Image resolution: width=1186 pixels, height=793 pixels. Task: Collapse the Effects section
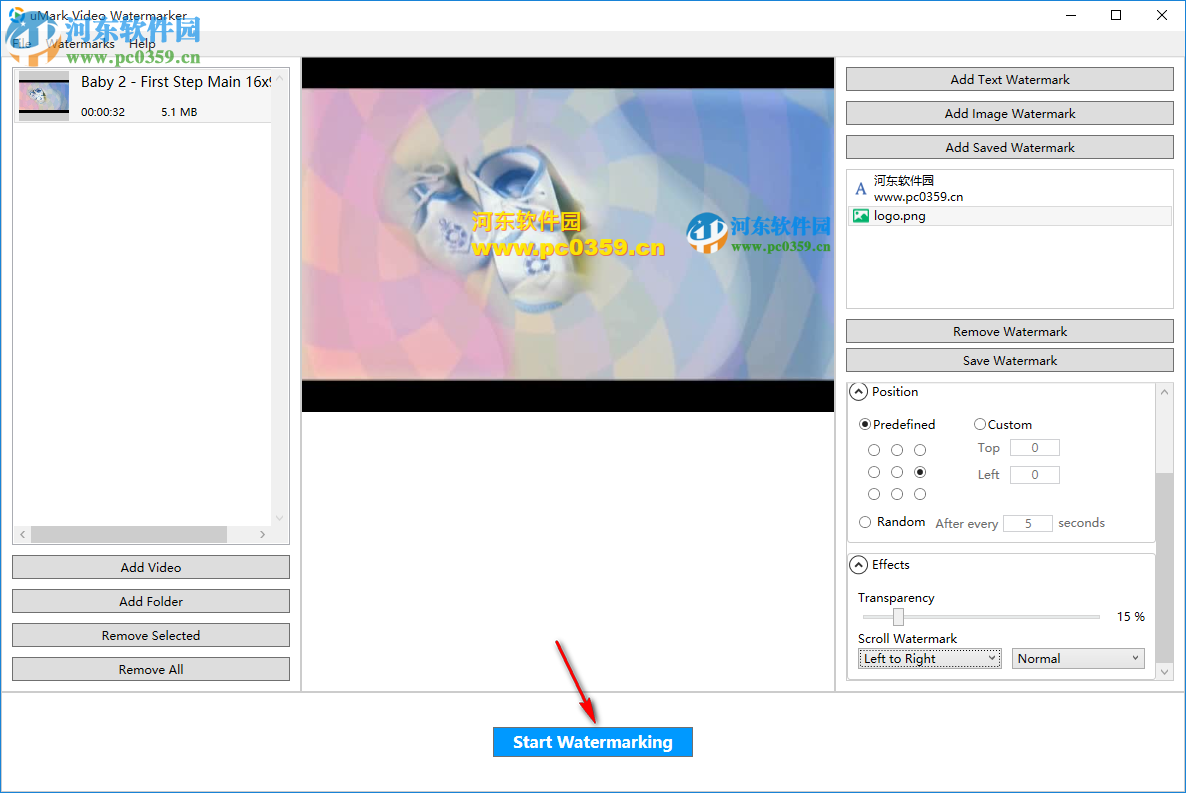point(859,564)
